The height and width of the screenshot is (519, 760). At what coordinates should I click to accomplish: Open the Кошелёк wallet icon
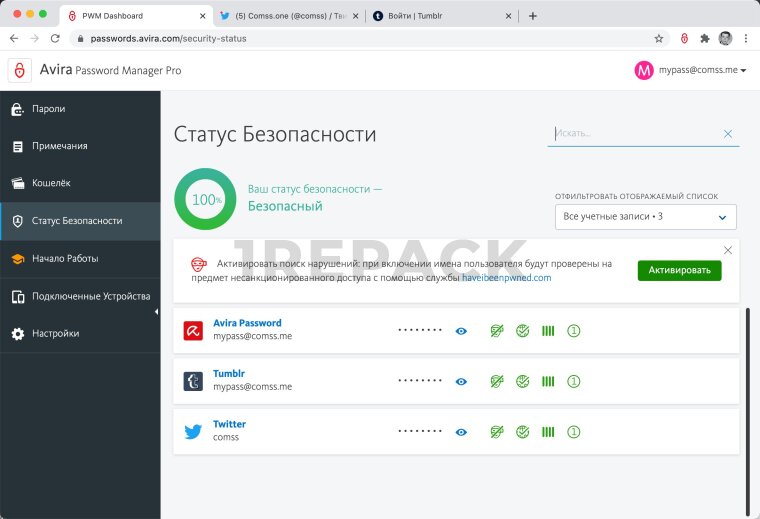point(18,183)
